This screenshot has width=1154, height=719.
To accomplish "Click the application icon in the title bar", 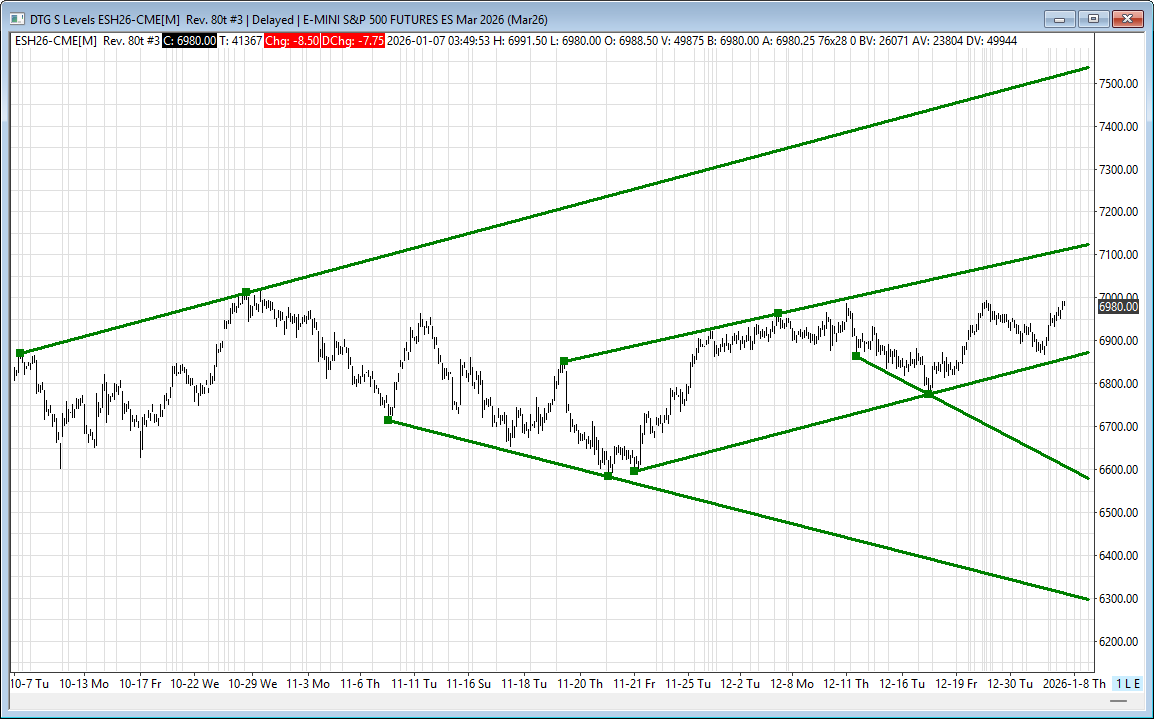I will [16, 18].
